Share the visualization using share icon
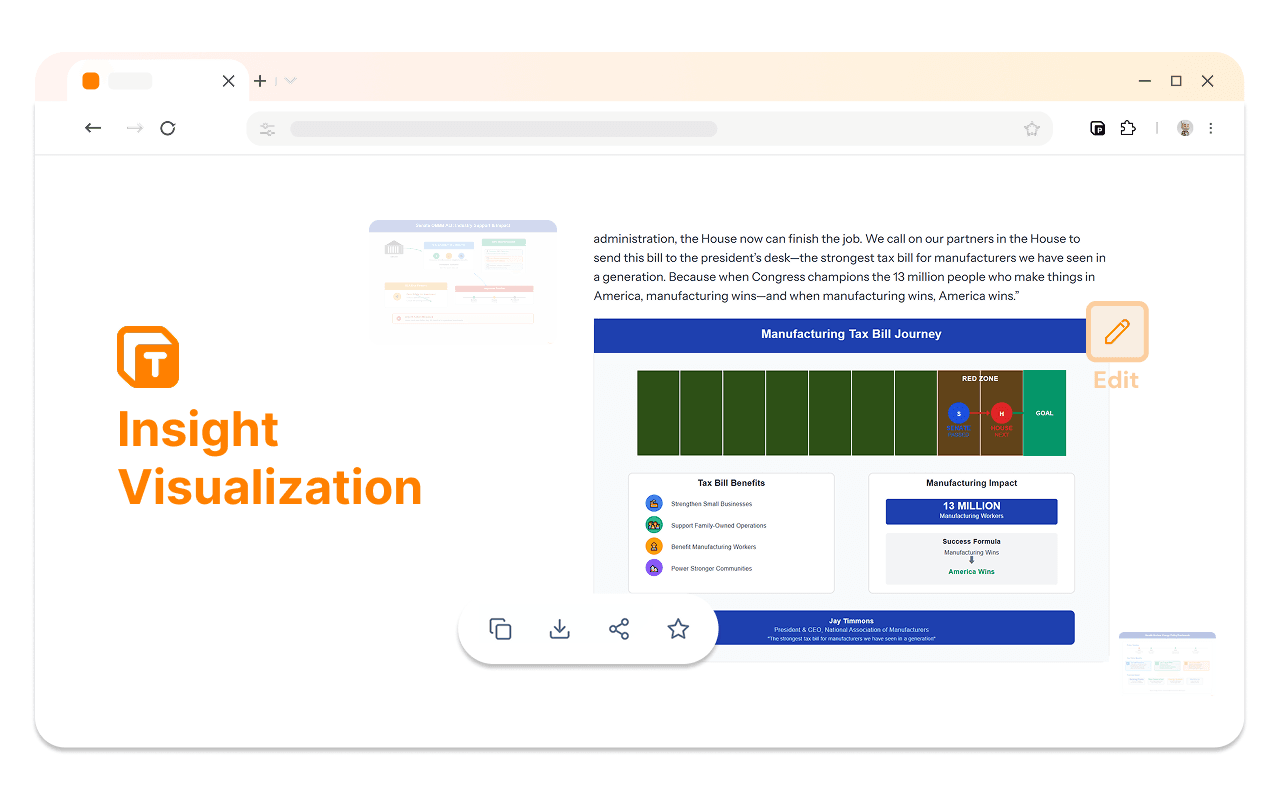The height and width of the screenshot is (800, 1280). click(619, 629)
